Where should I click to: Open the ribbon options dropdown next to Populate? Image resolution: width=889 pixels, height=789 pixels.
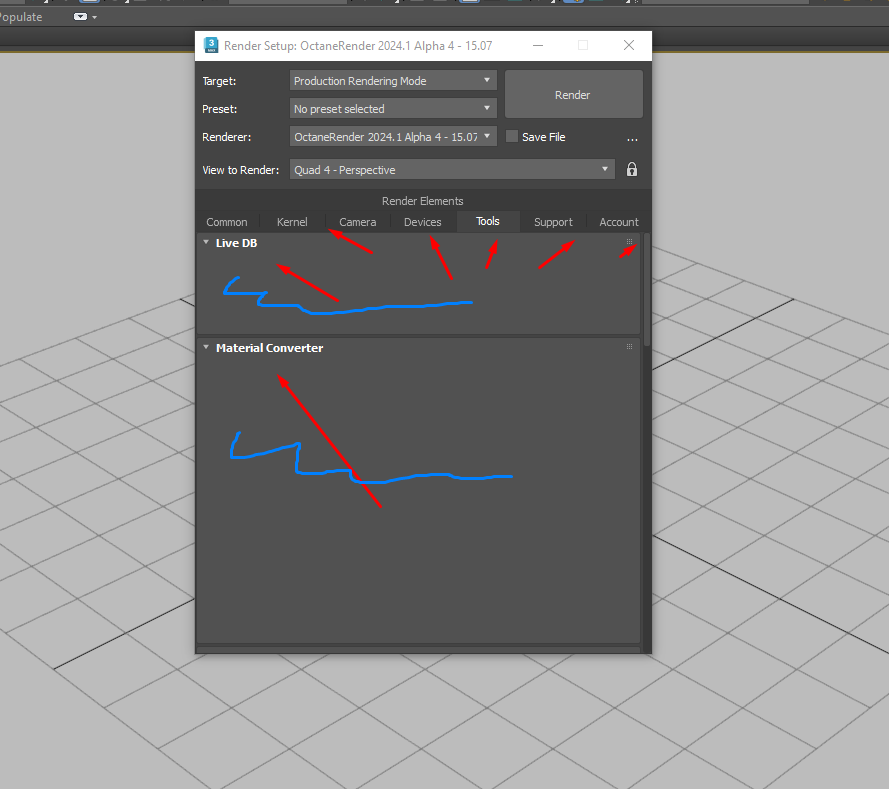[x=85, y=17]
